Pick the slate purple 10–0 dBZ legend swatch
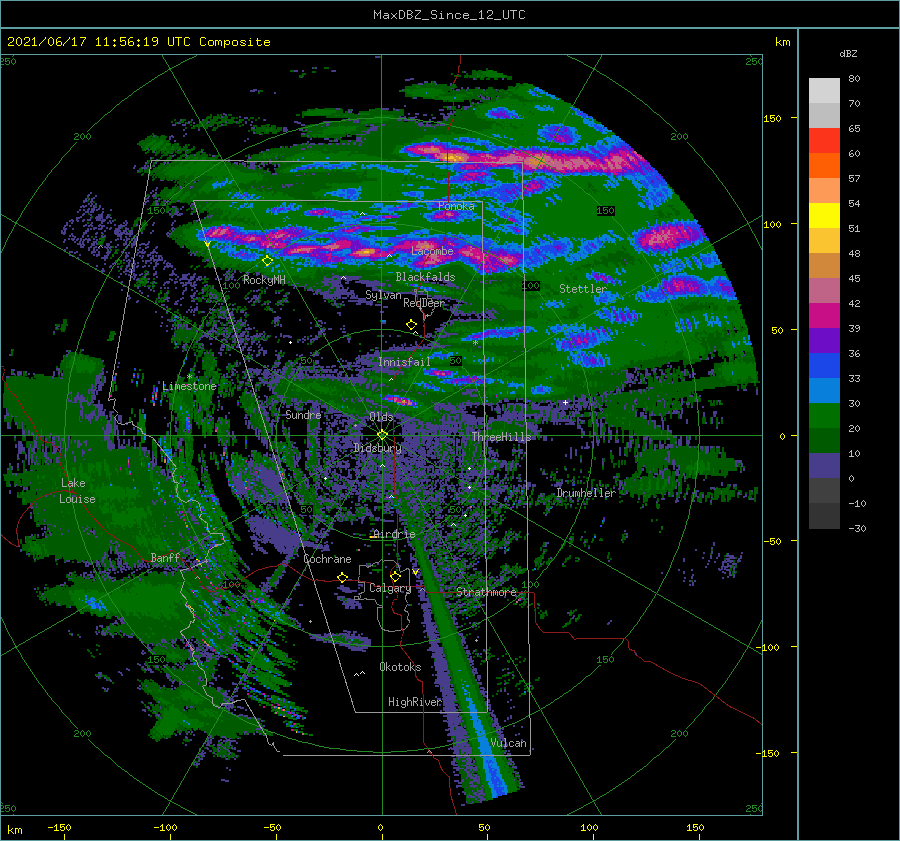 pyautogui.click(x=824, y=465)
